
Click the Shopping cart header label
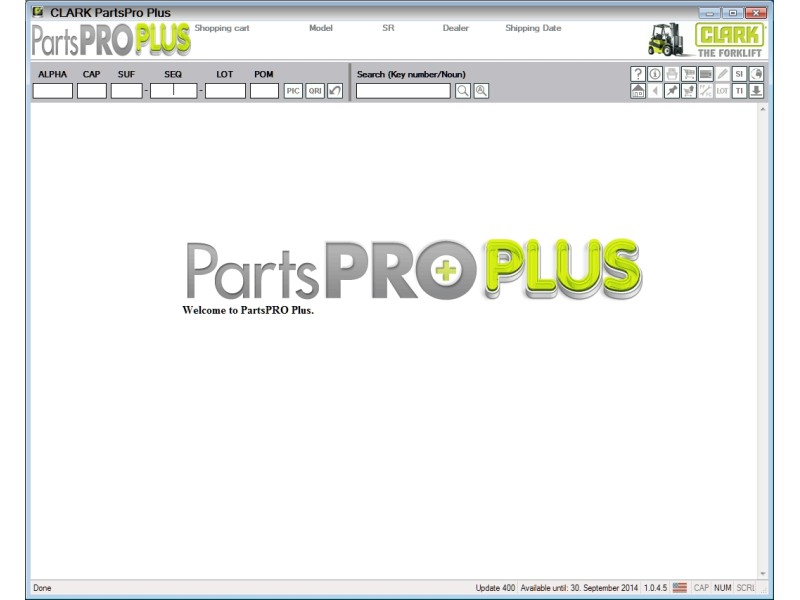222,28
